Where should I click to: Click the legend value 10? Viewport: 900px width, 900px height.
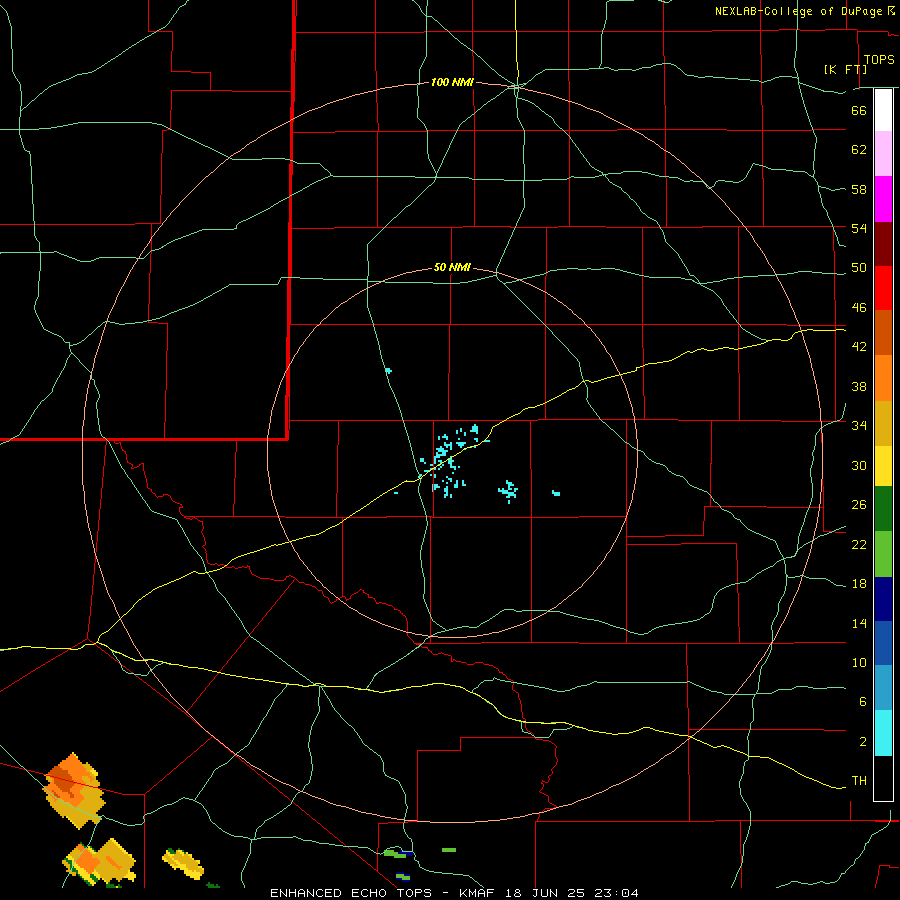pyautogui.click(x=859, y=662)
